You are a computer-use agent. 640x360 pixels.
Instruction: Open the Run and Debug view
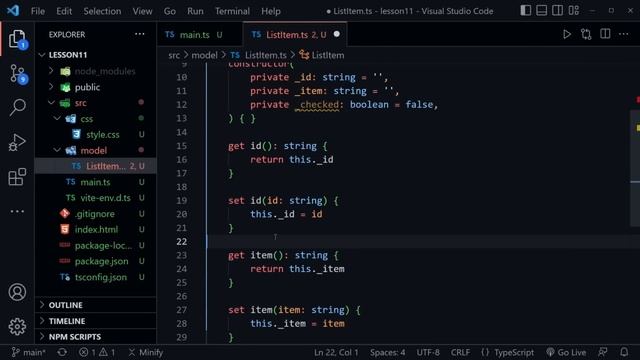point(17,142)
